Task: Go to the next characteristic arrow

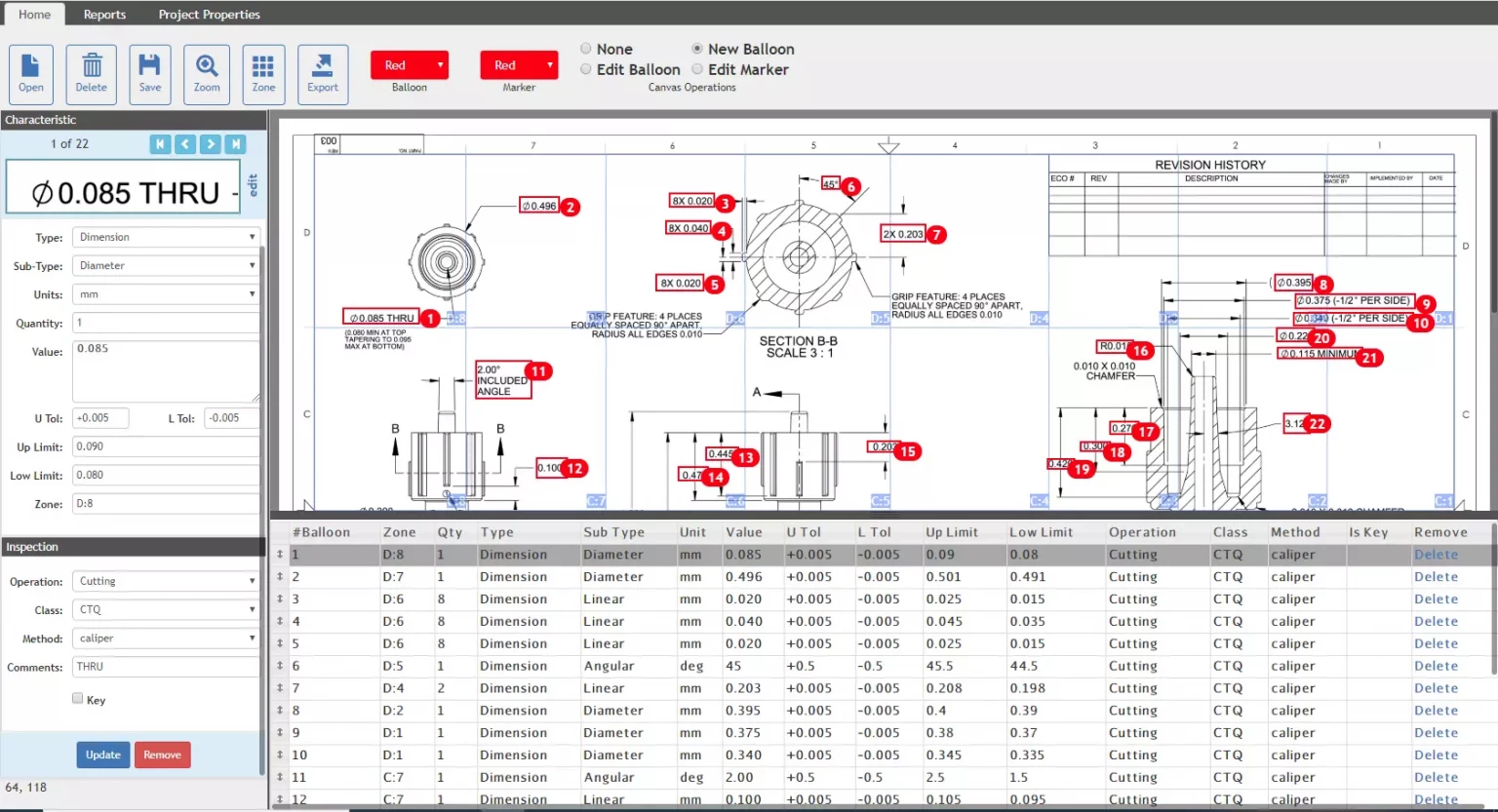Action: (x=211, y=144)
